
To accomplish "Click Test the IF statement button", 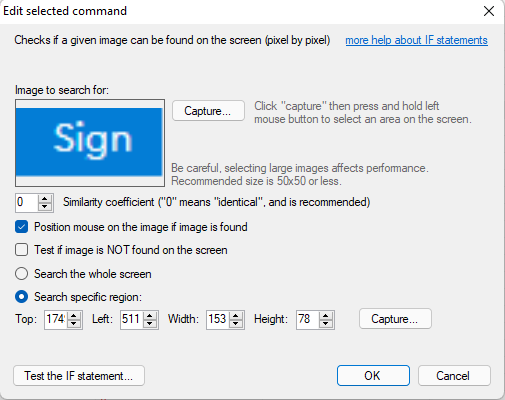I will 79,376.
